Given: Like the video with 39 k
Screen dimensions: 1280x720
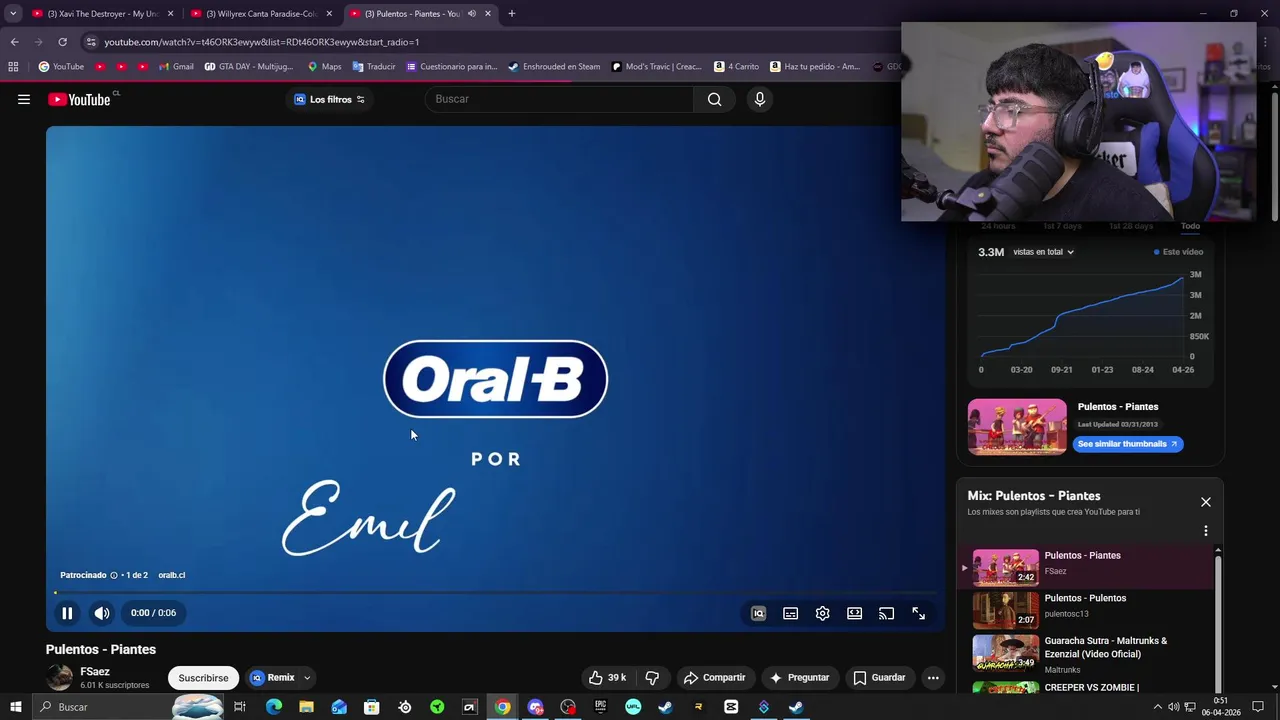Looking at the screenshot, I should pos(607,677).
